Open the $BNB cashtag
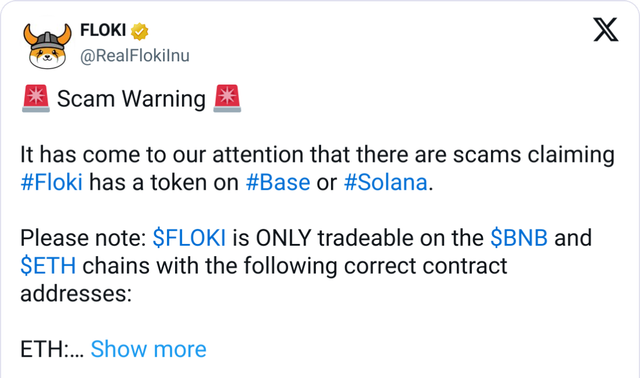Image resolution: width=640 pixels, height=378 pixels. [x=519, y=238]
